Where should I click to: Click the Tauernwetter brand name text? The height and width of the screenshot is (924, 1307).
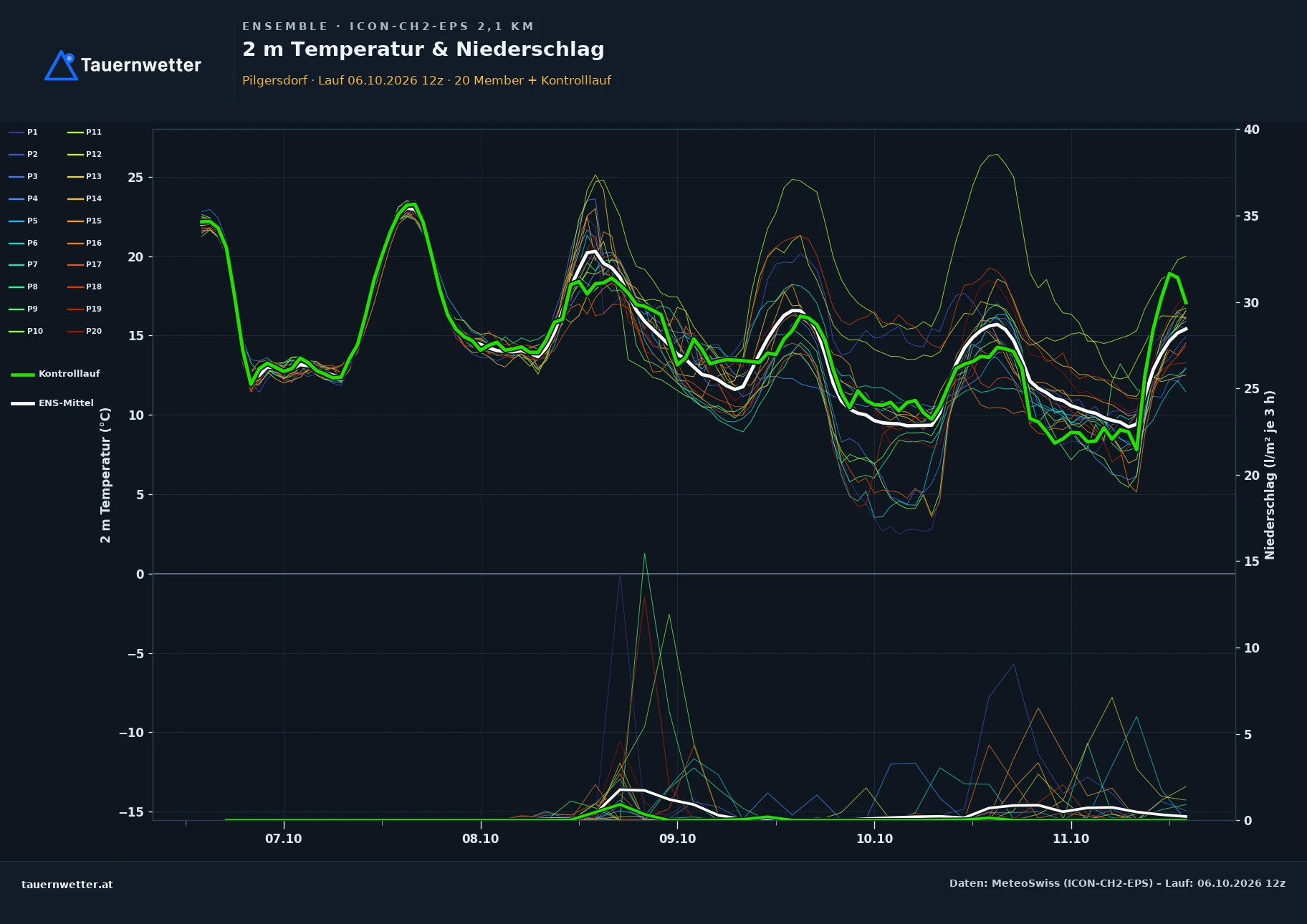(x=141, y=65)
